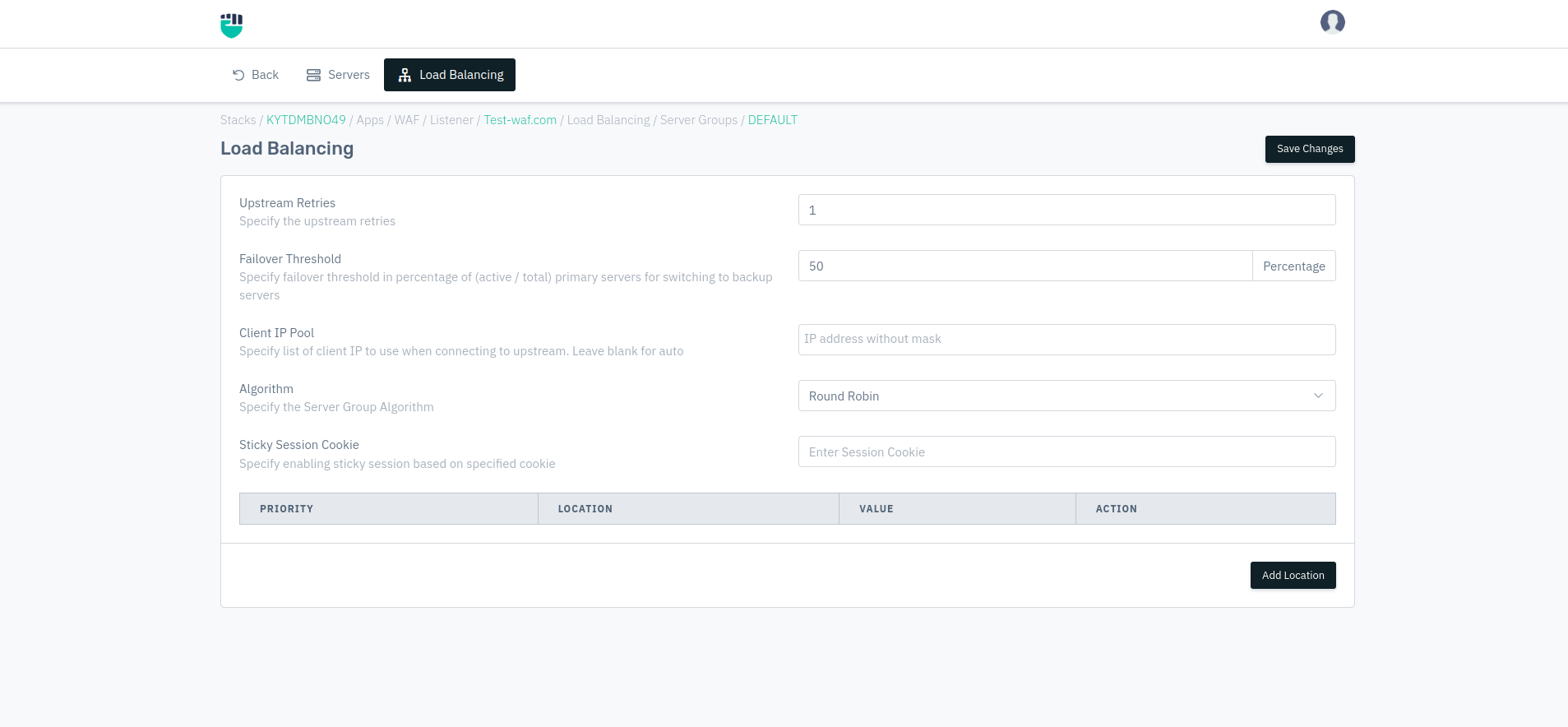
Task: Focus the Client IP Pool input
Action: (x=1067, y=340)
